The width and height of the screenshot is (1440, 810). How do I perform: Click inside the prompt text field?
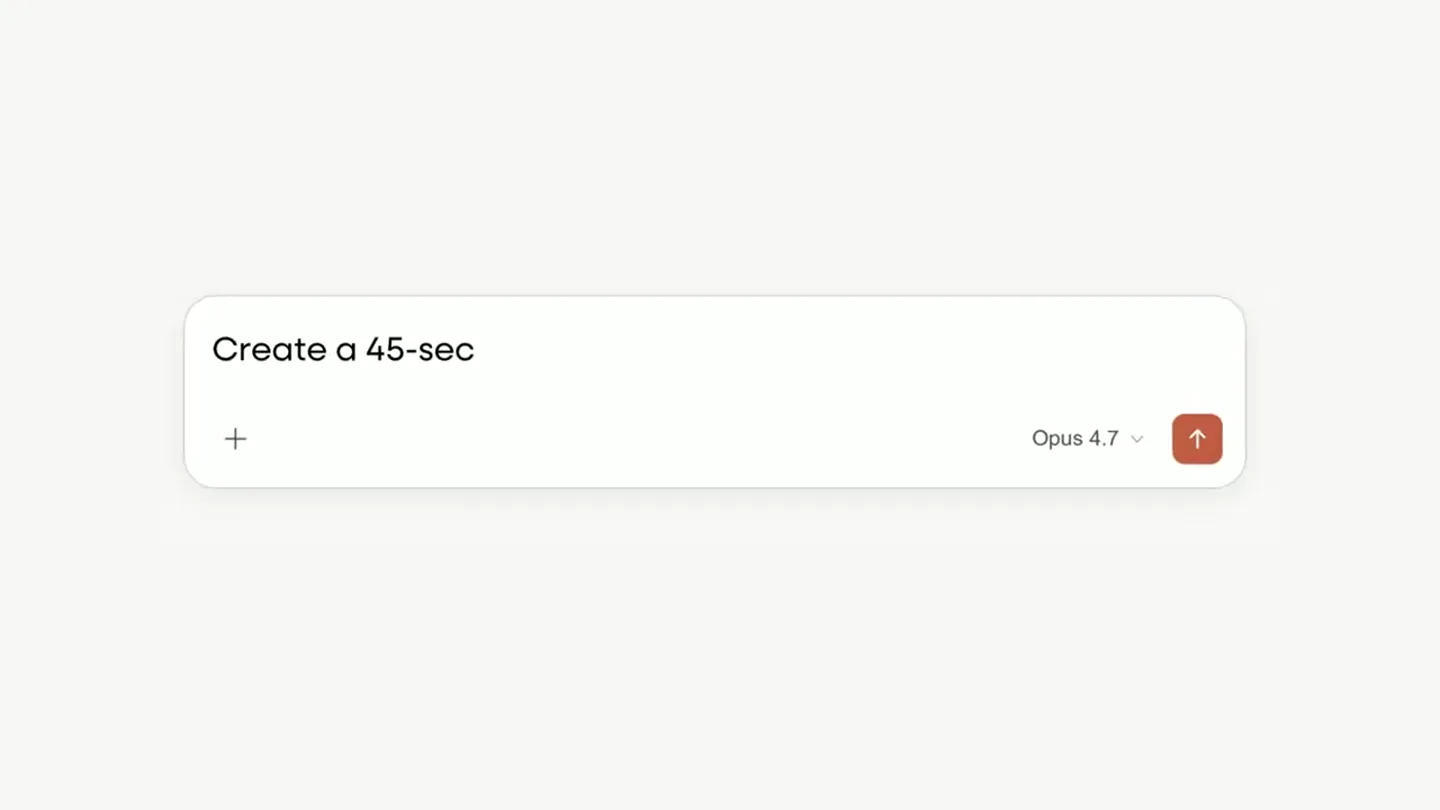coord(714,349)
